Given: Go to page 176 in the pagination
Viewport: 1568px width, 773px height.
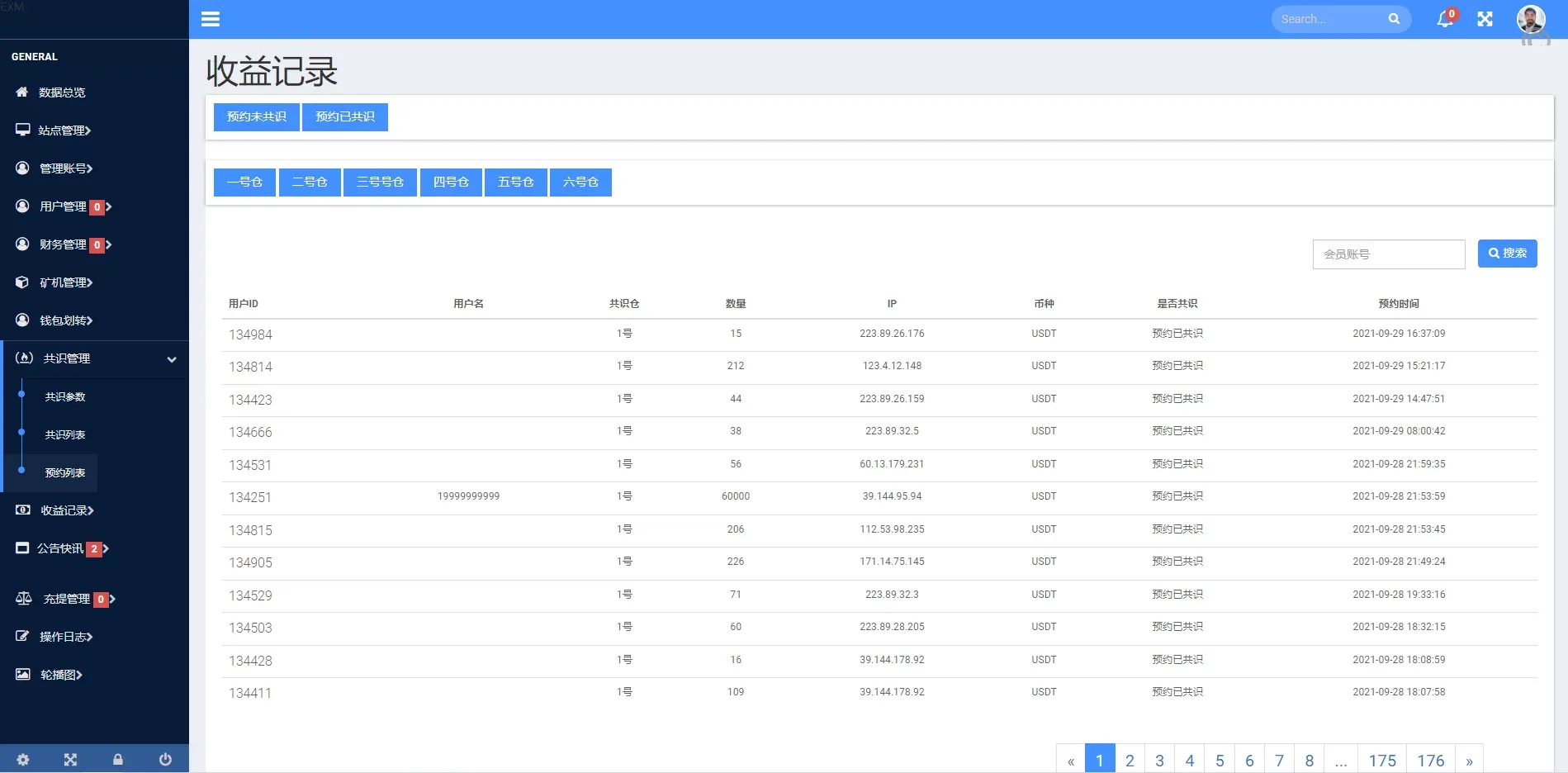Looking at the screenshot, I should 1430,760.
